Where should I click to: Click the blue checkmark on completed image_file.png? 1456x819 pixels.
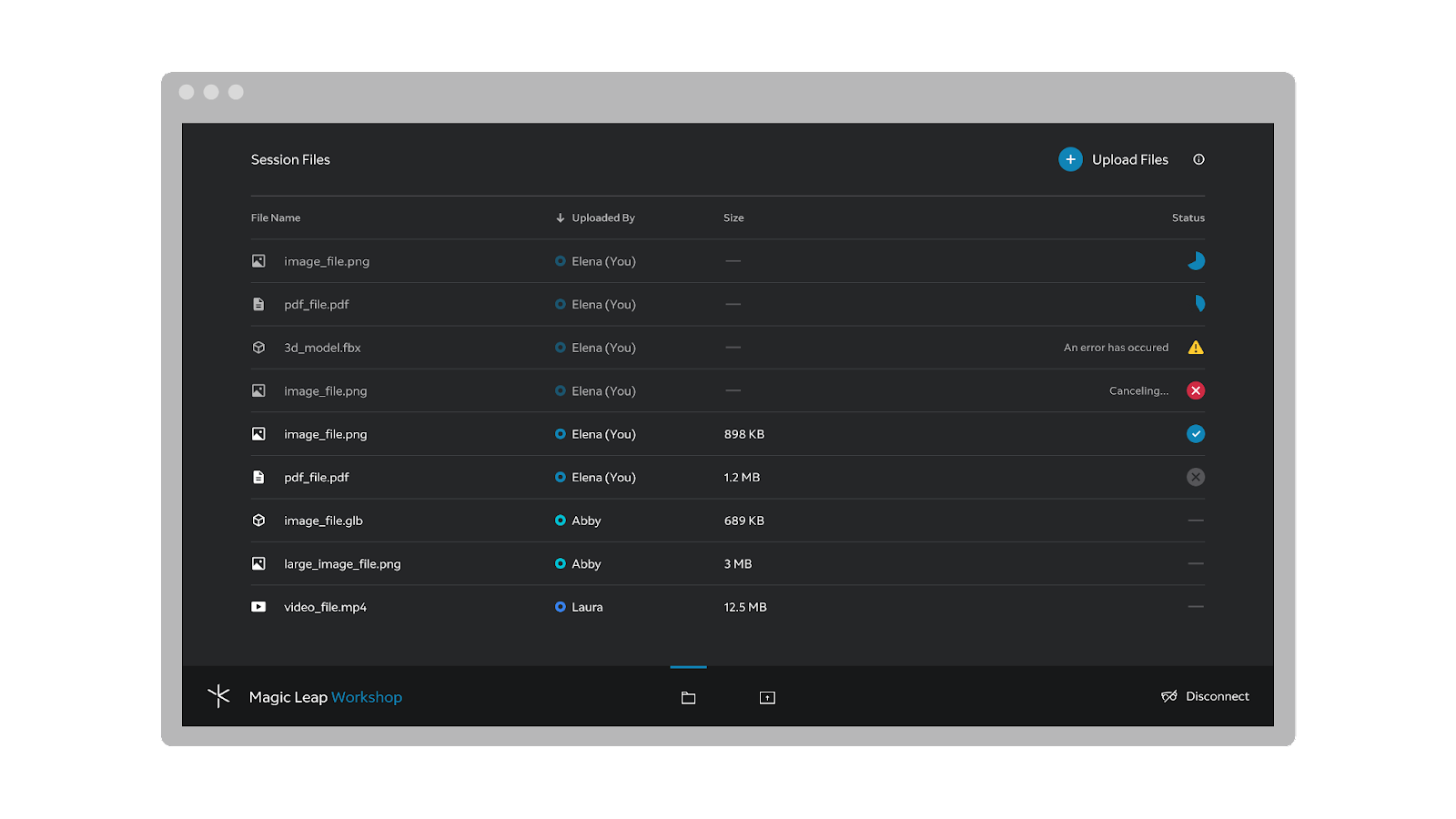1196,434
